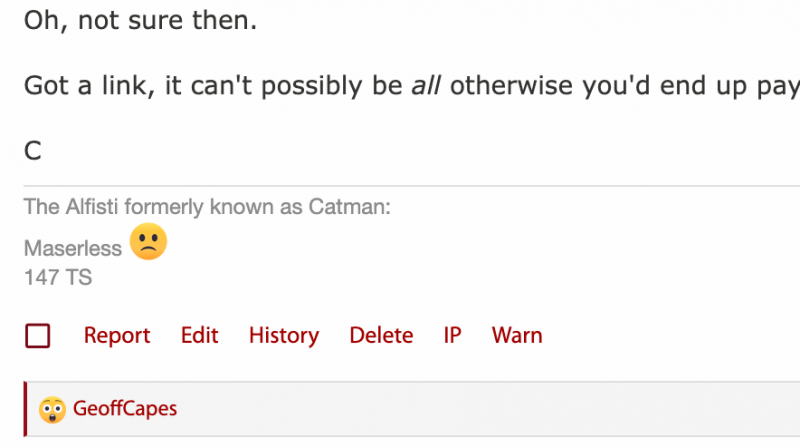Click the 'The Alfisti formerly known as' signature text
This screenshot has width=800, height=448.
tap(163, 207)
